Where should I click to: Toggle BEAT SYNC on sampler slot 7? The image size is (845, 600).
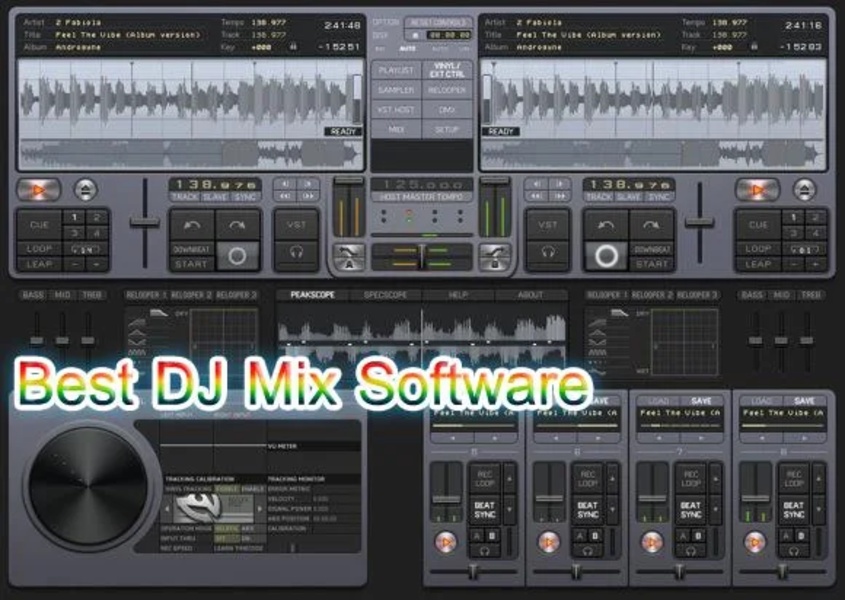[691, 509]
